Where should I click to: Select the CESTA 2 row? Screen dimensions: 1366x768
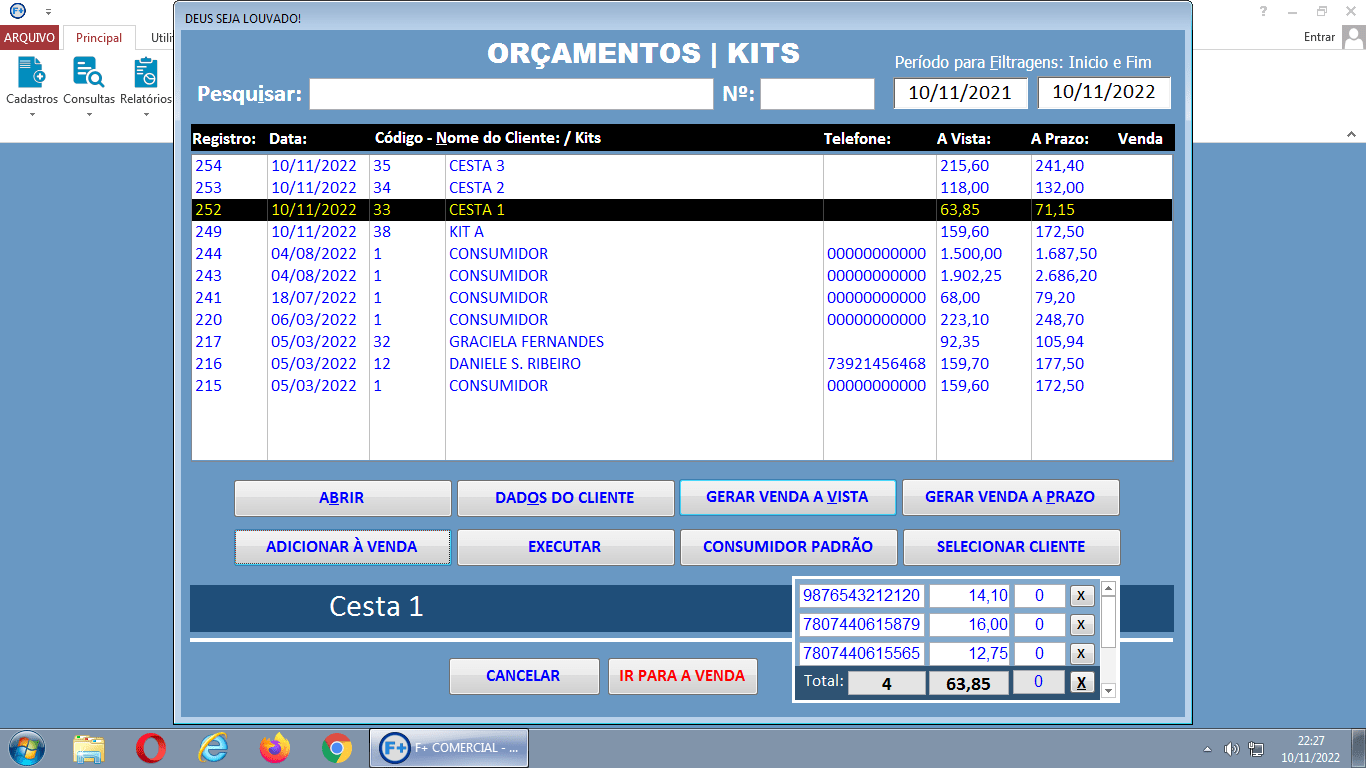[x=681, y=188]
